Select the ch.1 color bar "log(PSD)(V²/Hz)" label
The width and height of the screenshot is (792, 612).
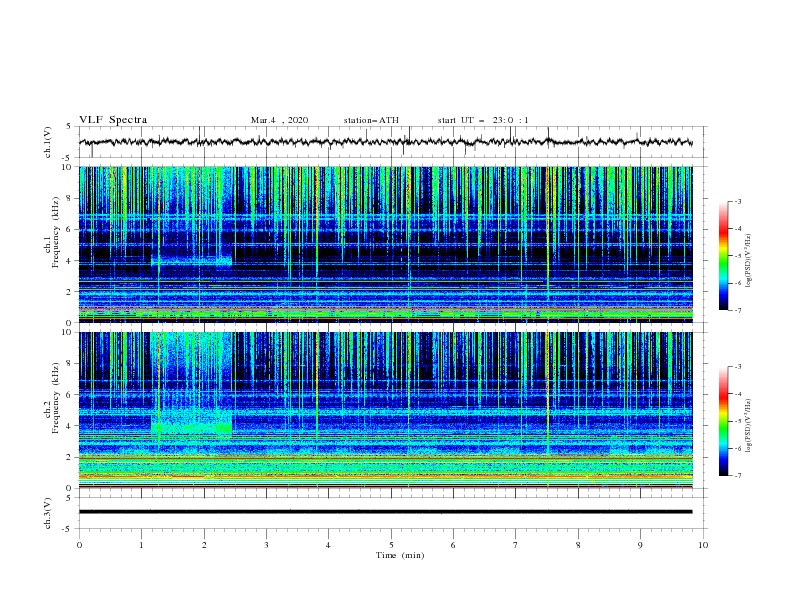(x=749, y=261)
